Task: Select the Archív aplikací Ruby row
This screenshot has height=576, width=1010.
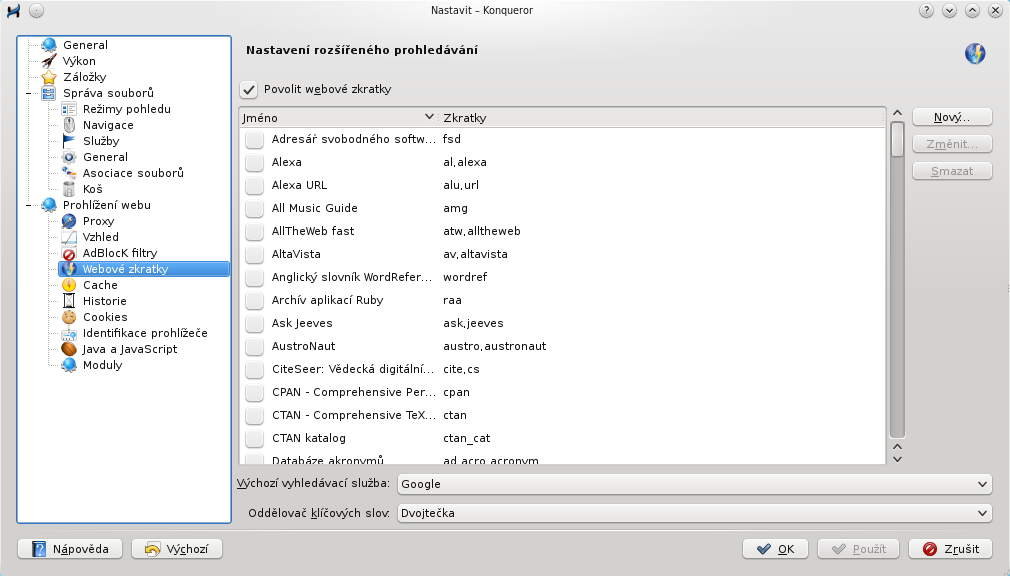Action: pos(562,300)
